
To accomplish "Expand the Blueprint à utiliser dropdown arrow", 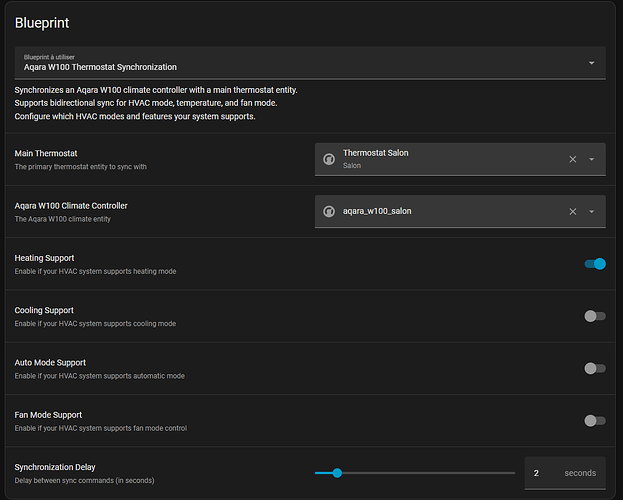I will tap(591, 63).
